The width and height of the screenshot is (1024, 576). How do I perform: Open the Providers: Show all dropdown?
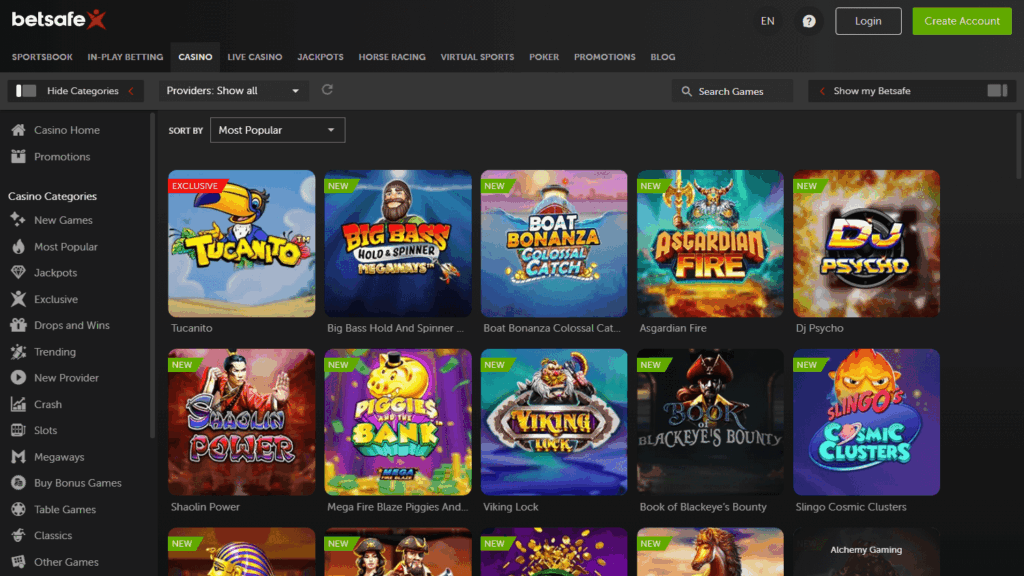click(x=233, y=91)
